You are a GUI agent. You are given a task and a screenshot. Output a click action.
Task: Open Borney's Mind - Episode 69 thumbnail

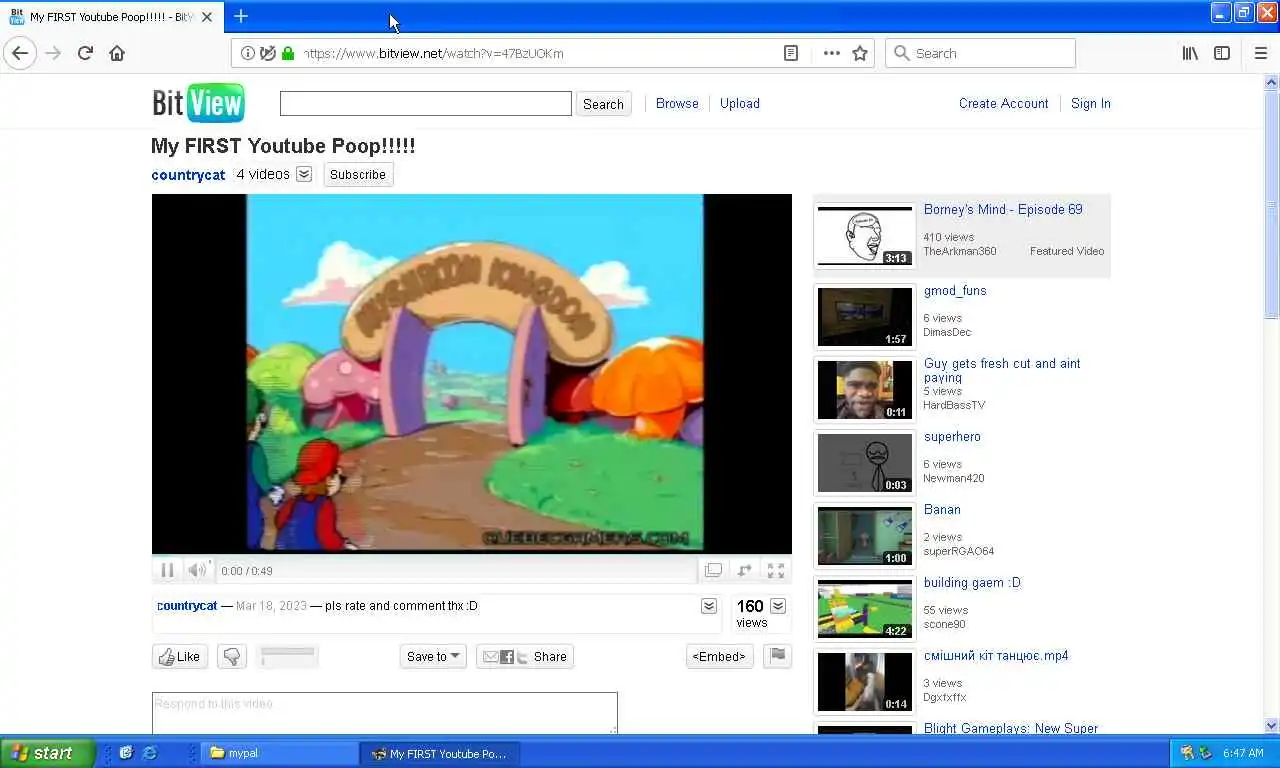pos(865,236)
